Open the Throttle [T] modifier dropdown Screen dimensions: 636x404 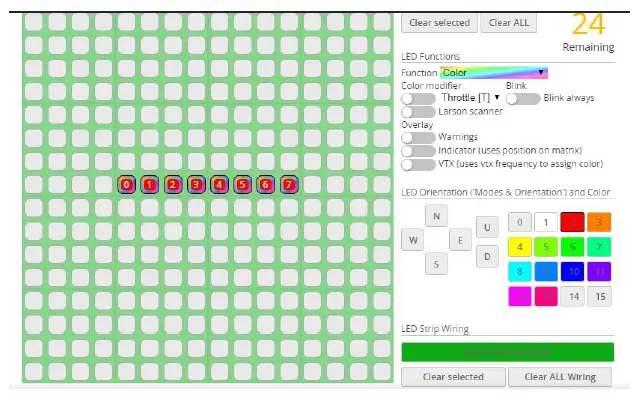pyautogui.click(x=471, y=98)
